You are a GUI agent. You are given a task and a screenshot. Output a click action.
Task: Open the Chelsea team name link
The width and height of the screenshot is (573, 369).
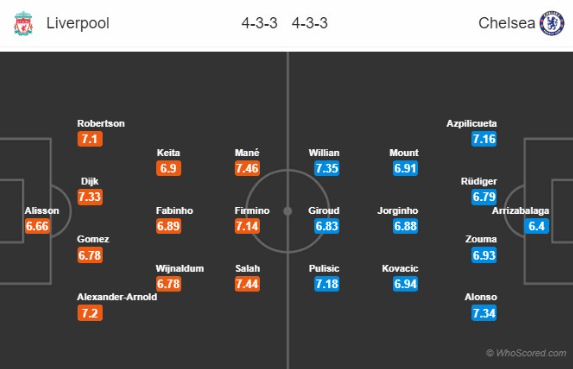click(507, 23)
